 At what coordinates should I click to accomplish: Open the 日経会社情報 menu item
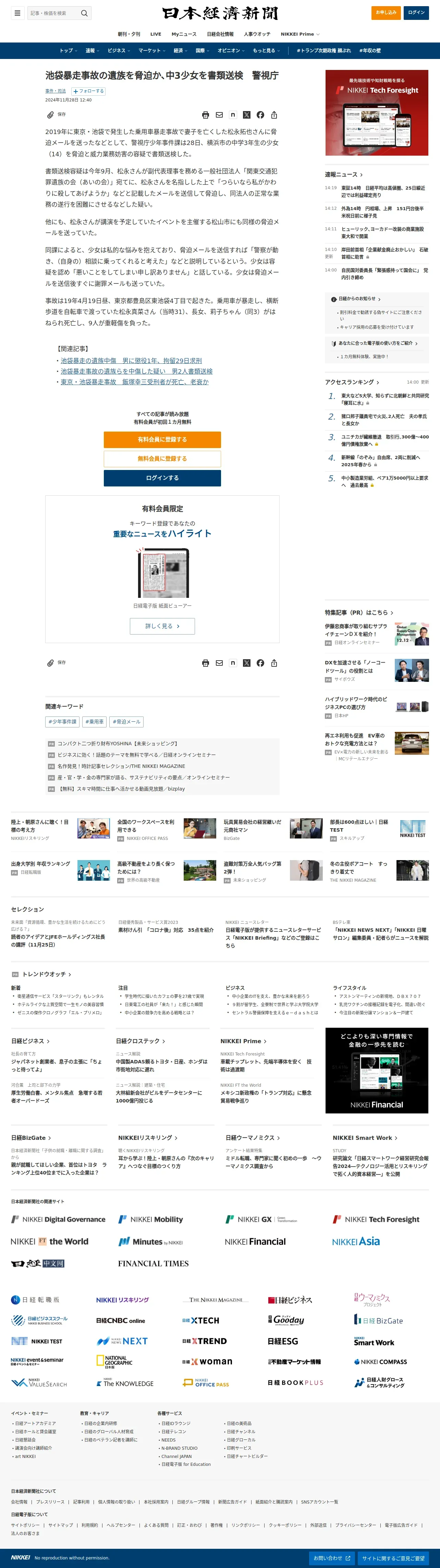pos(220,34)
